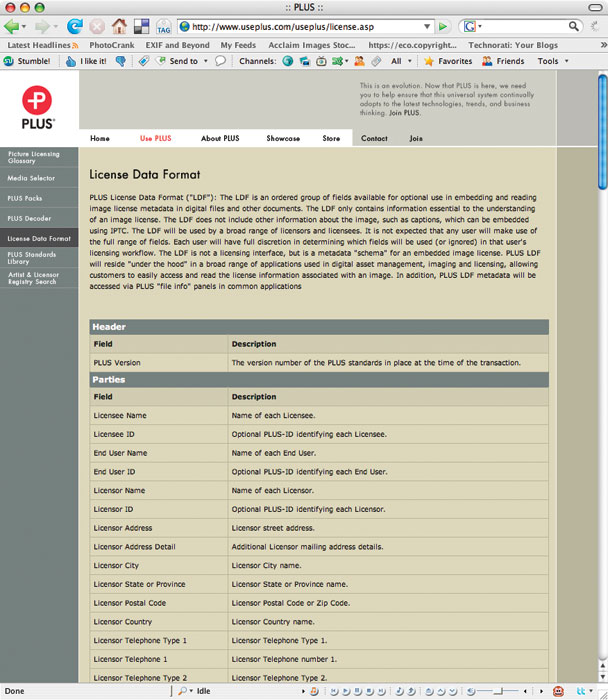Open the Tools dropdown in the StumbleUpon bar
The width and height of the screenshot is (608, 700).
coord(566,61)
